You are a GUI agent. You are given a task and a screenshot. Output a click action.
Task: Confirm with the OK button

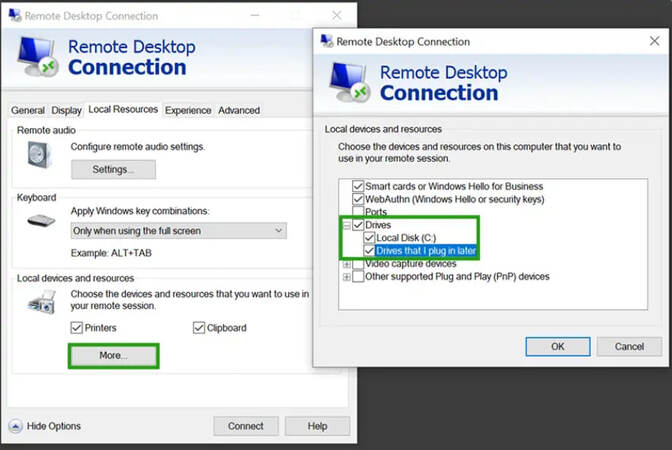[558, 346]
